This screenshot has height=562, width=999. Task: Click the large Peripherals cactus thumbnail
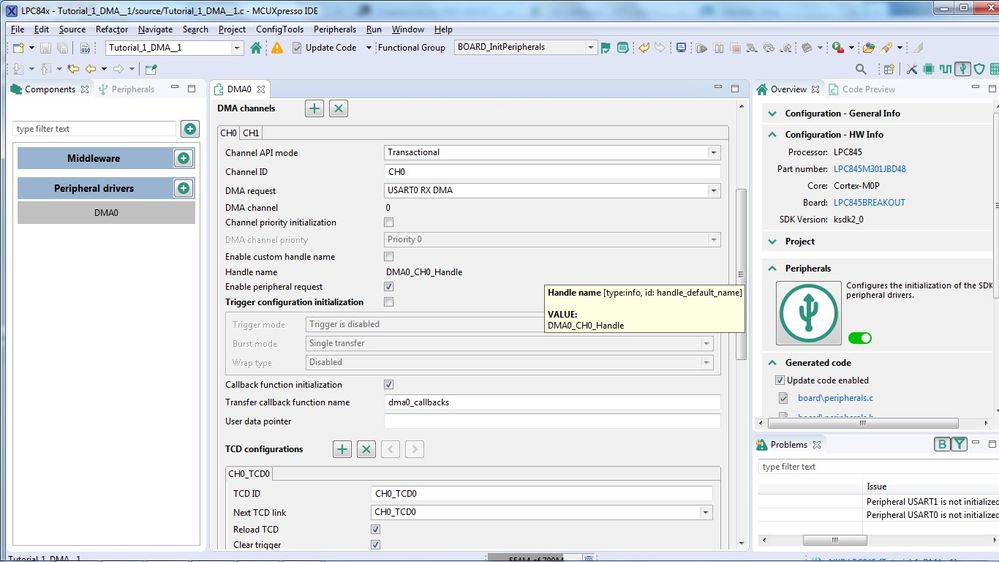click(809, 313)
